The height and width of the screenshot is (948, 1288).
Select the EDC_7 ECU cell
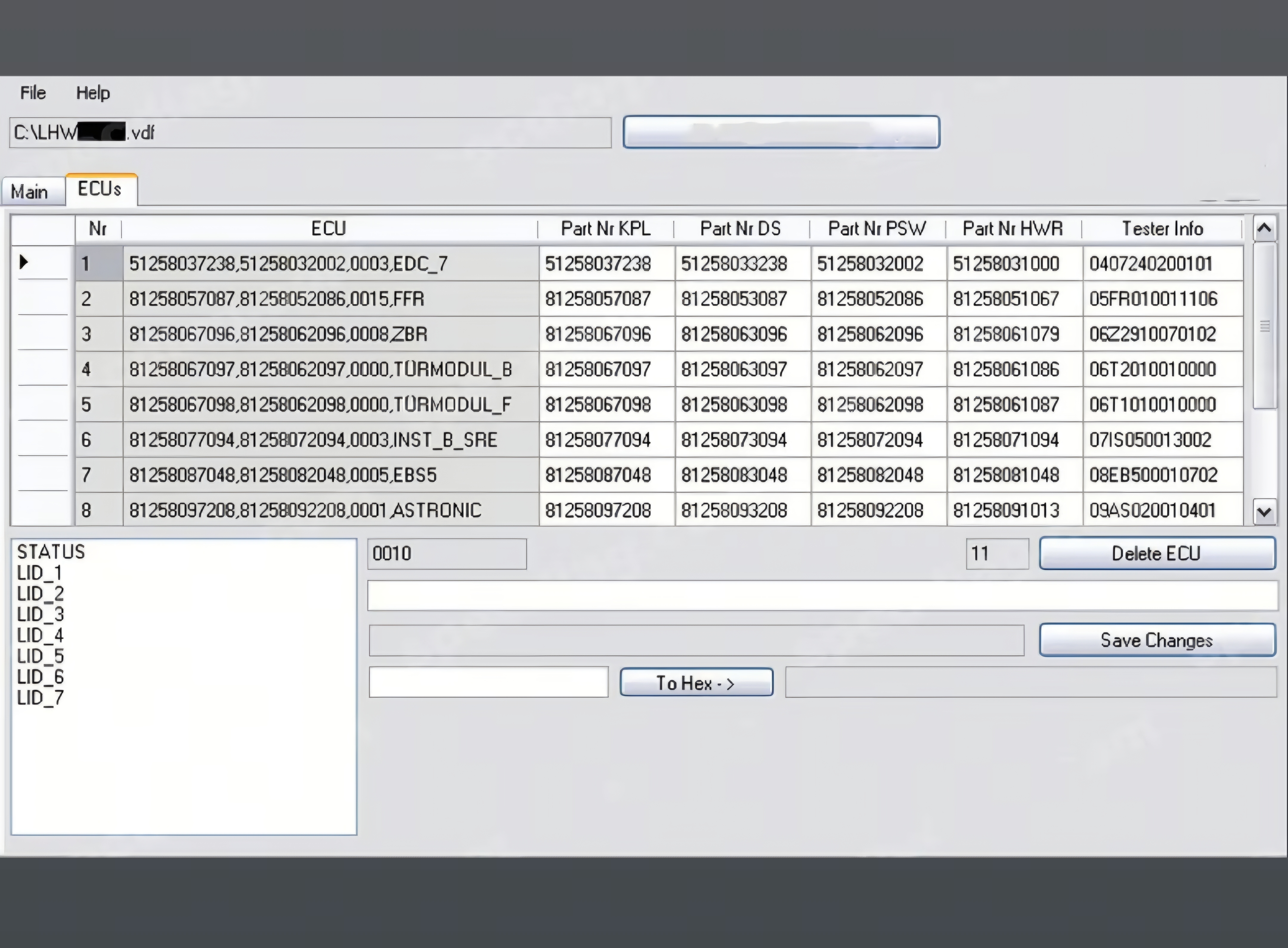pos(331,264)
